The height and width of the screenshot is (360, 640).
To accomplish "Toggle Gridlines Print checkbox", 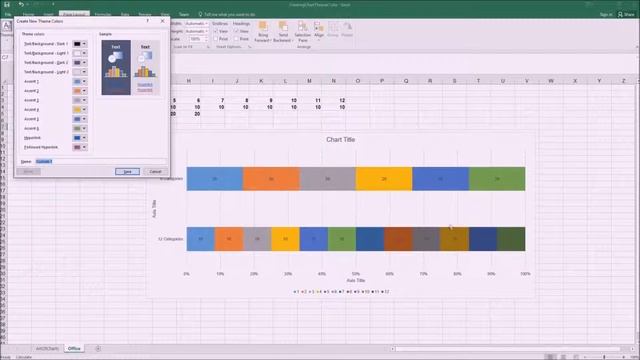I will [216, 39].
